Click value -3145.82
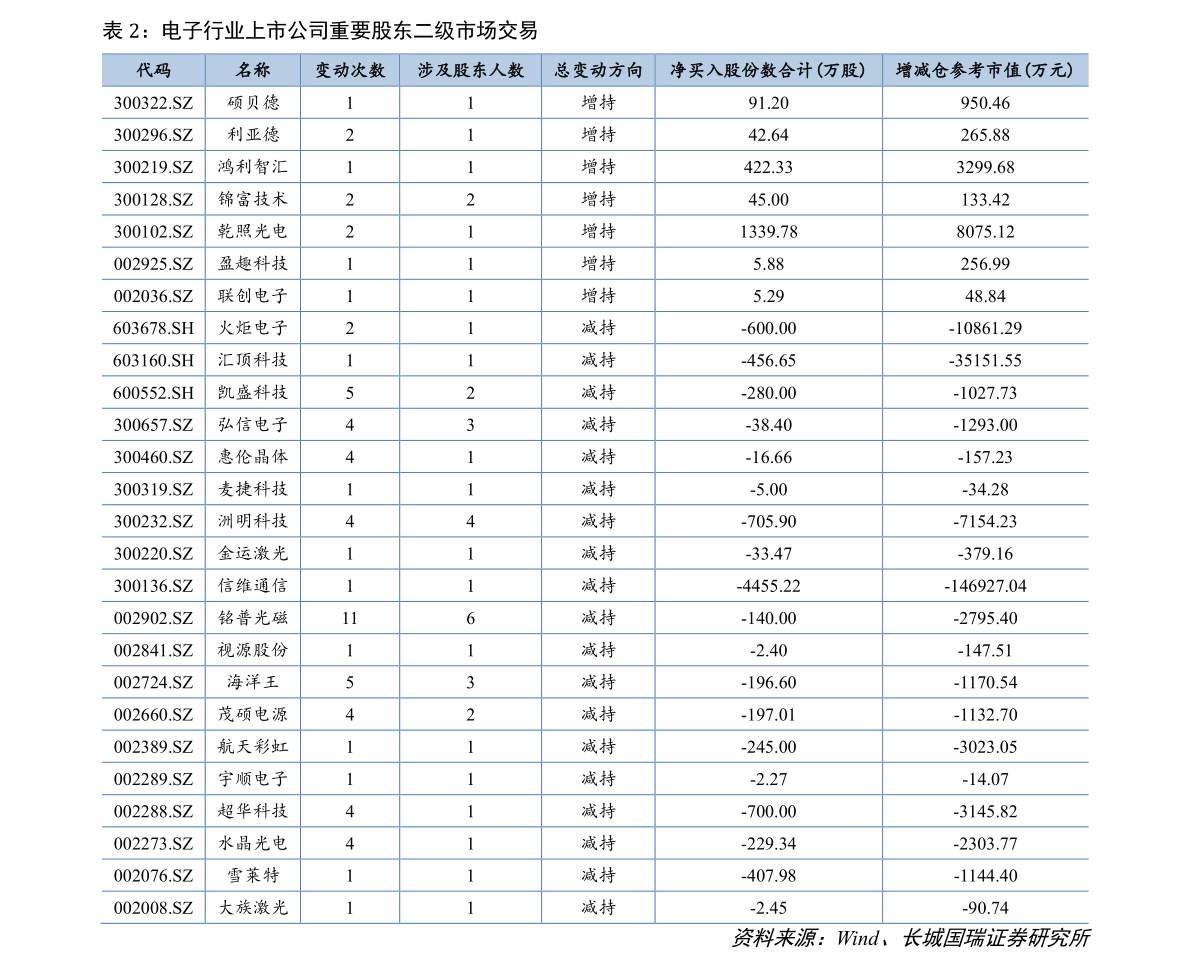Viewport: 1191px width, 970px height. [985, 811]
